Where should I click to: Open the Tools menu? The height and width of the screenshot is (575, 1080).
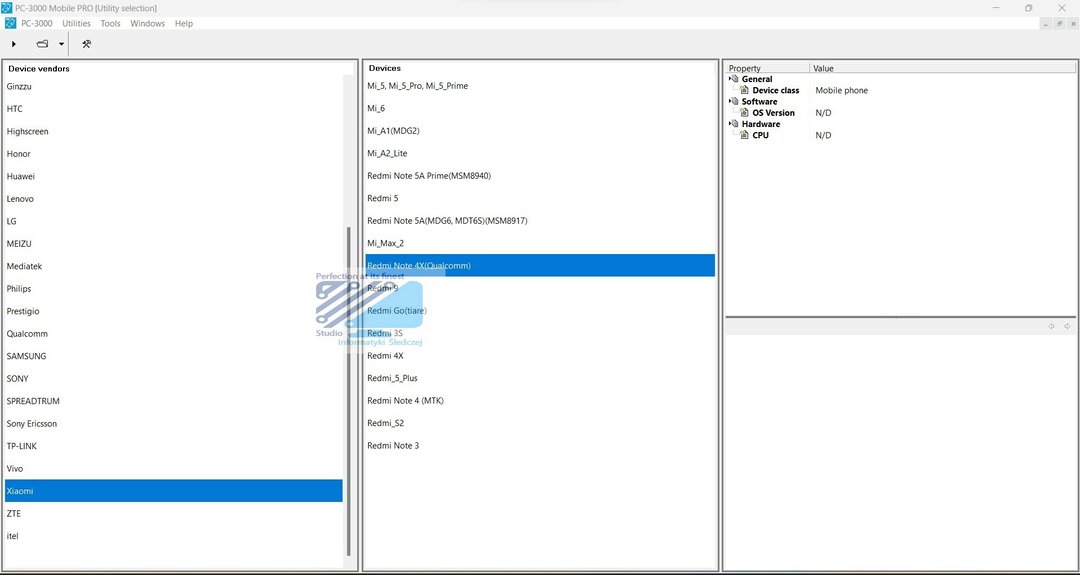pos(110,23)
